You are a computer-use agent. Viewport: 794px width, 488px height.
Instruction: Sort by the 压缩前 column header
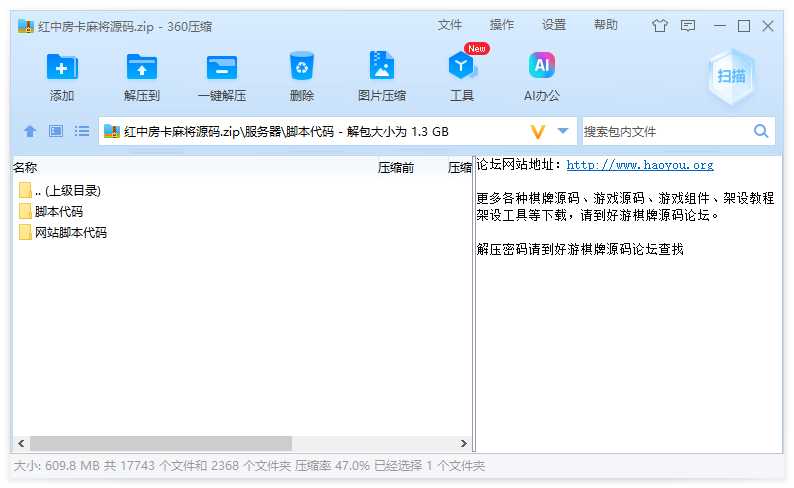395,168
